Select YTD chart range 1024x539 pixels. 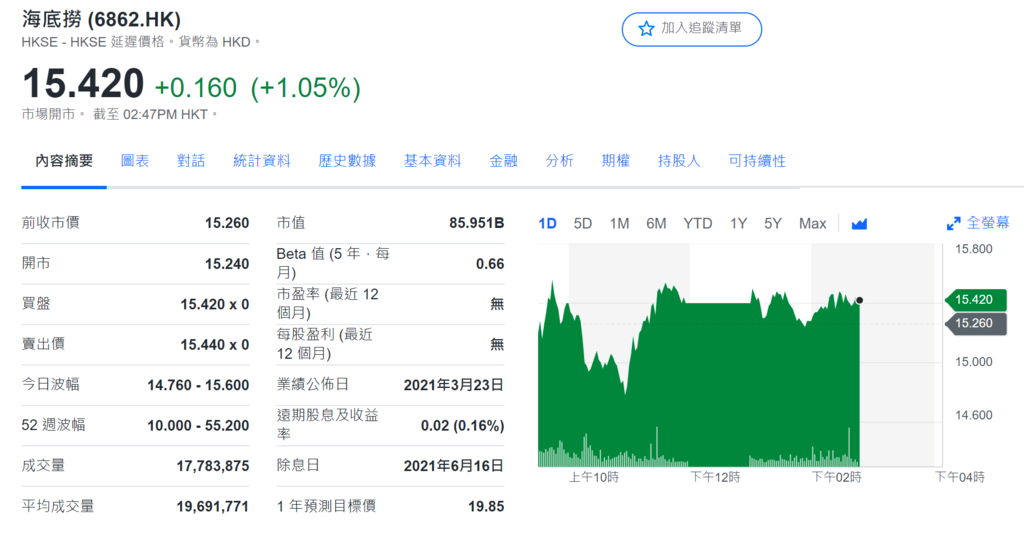tap(697, 224)
